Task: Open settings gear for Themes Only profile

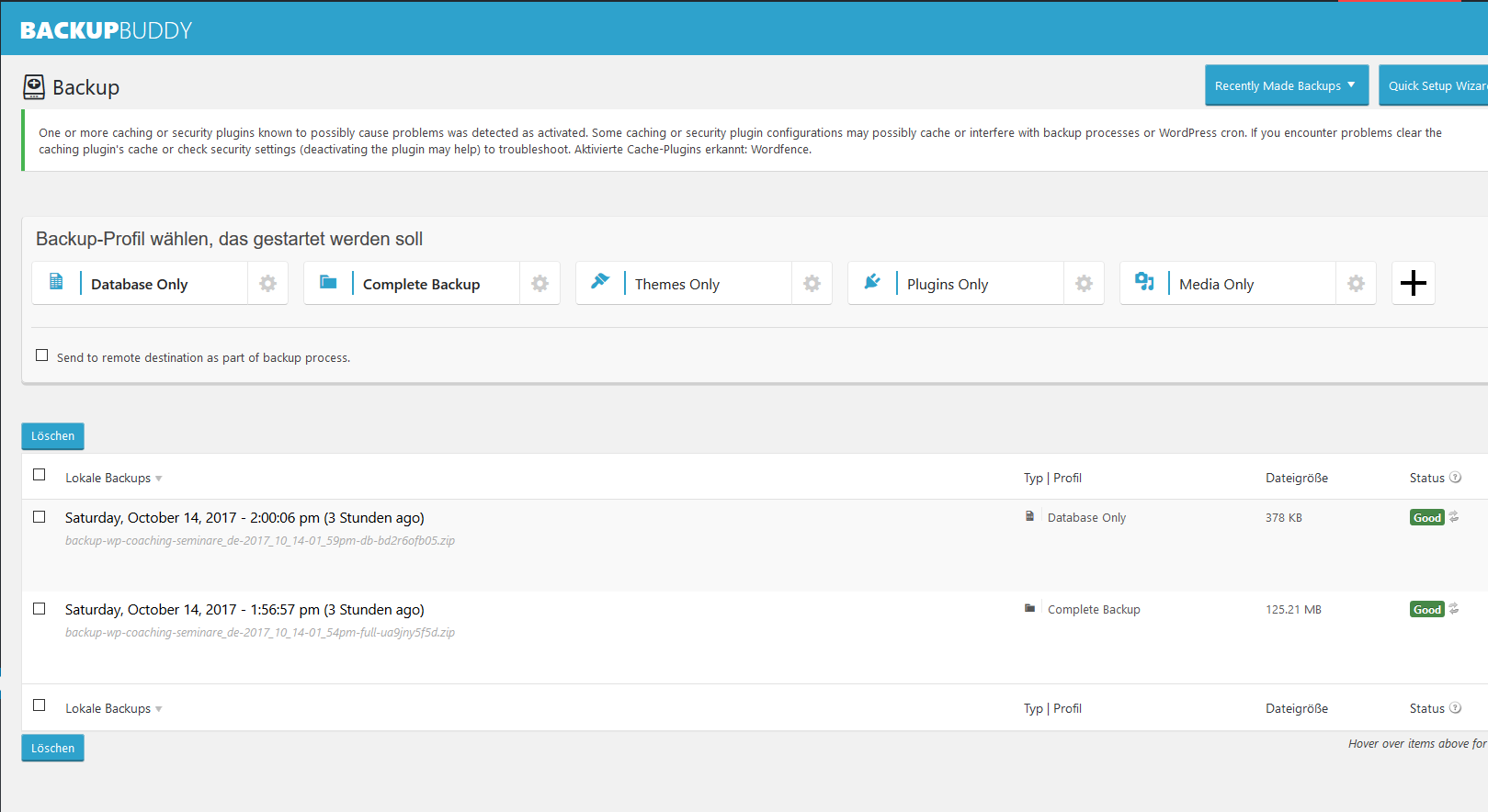Action: tap(812, 283)
